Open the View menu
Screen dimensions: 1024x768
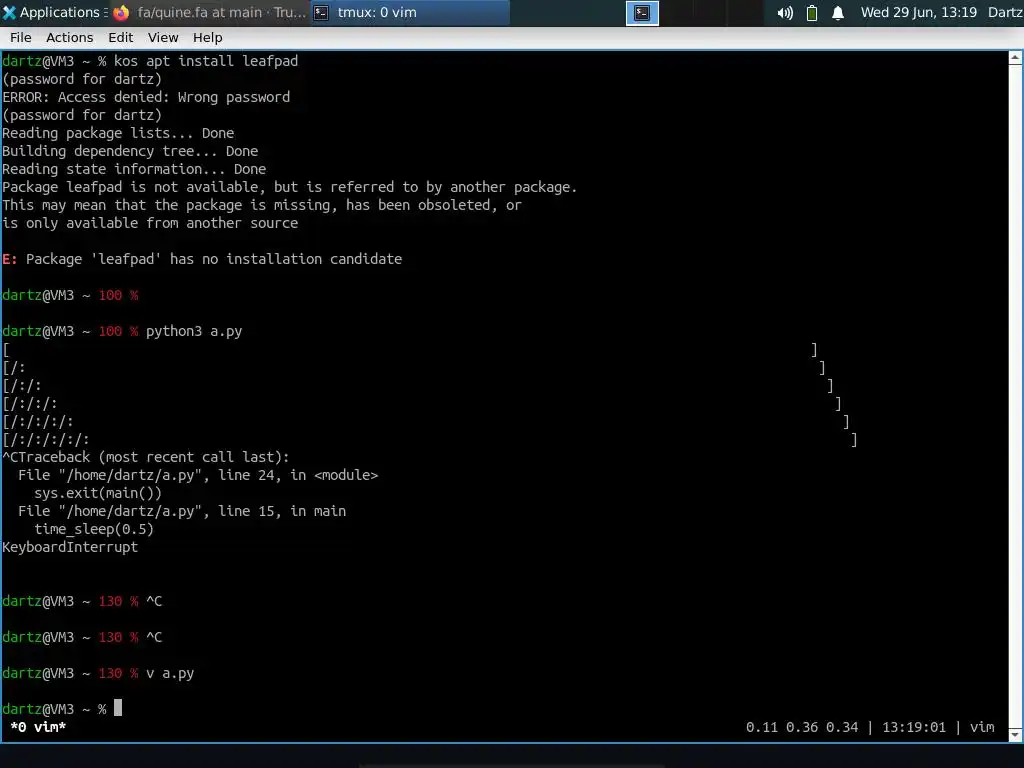click(x=163, y=38)
